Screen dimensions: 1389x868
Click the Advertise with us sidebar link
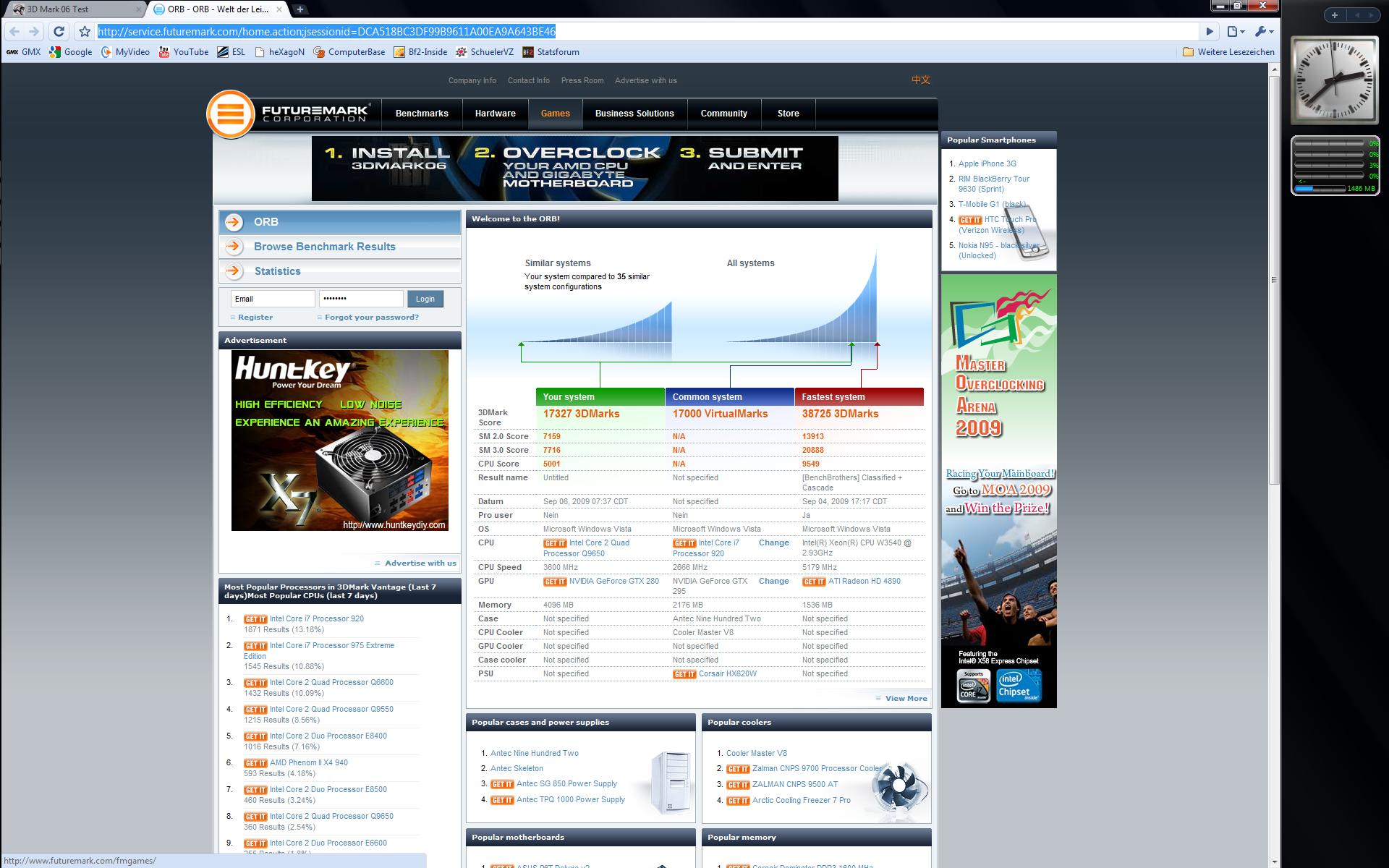420,563
